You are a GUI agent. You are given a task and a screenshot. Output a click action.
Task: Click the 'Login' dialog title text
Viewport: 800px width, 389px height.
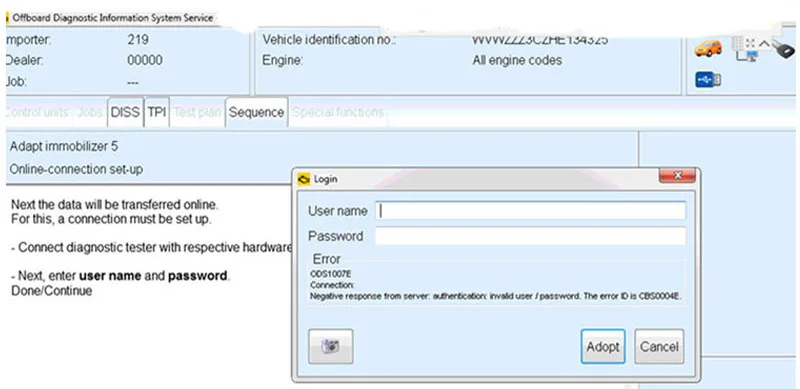coord(326,180)
